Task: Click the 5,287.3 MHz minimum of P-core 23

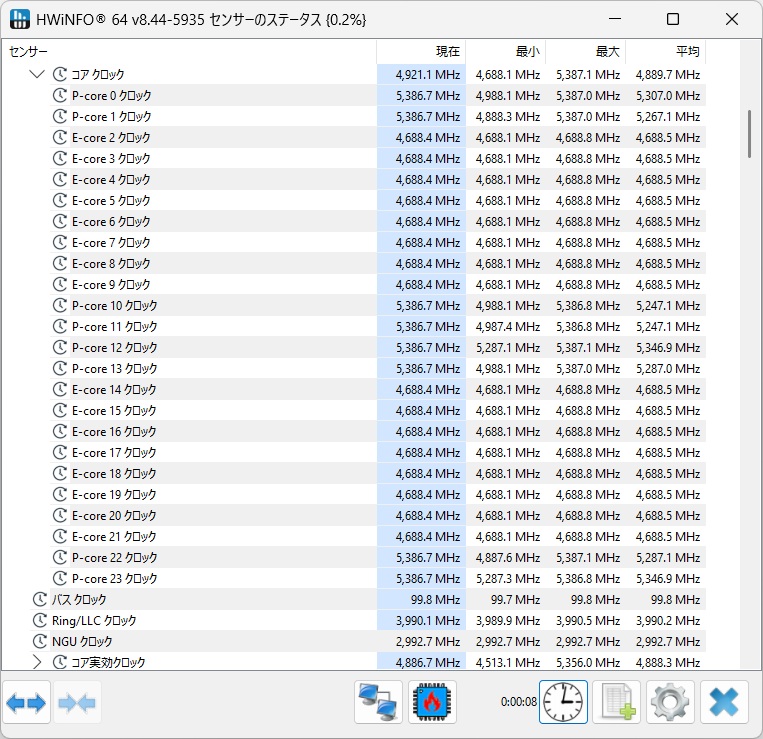Action: (508, 578)
